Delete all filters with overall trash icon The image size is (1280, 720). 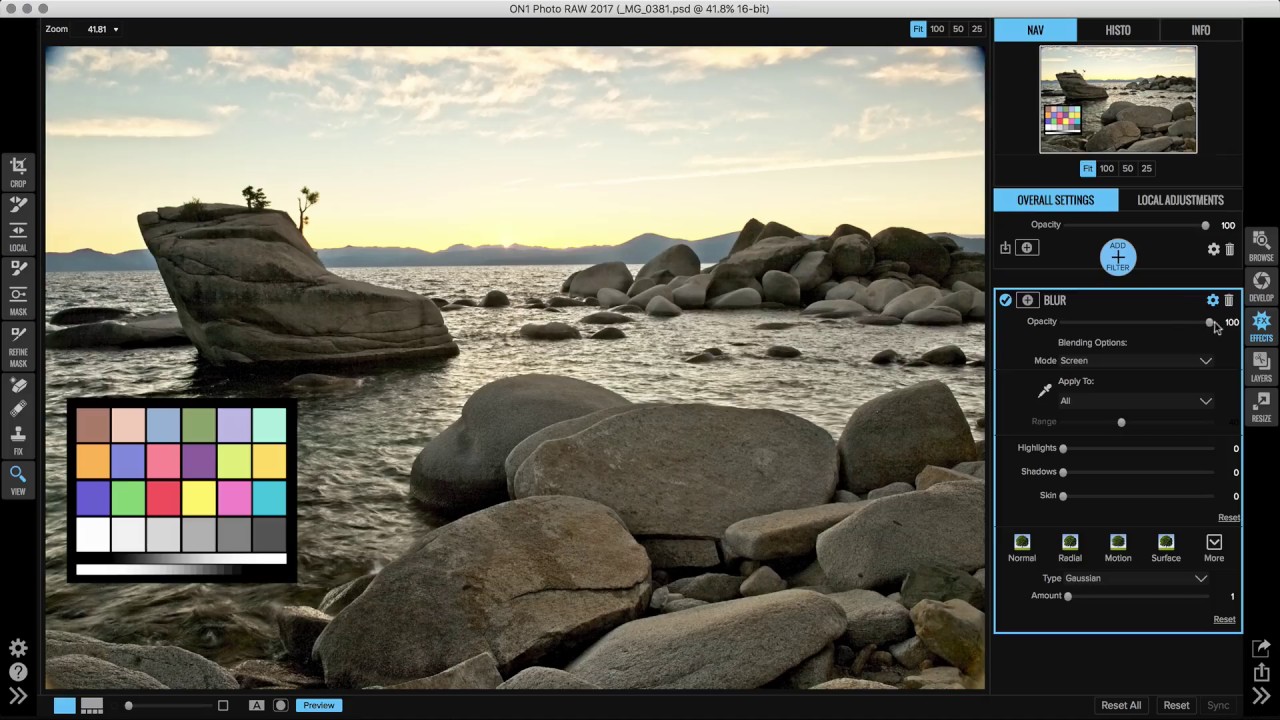1229,249
